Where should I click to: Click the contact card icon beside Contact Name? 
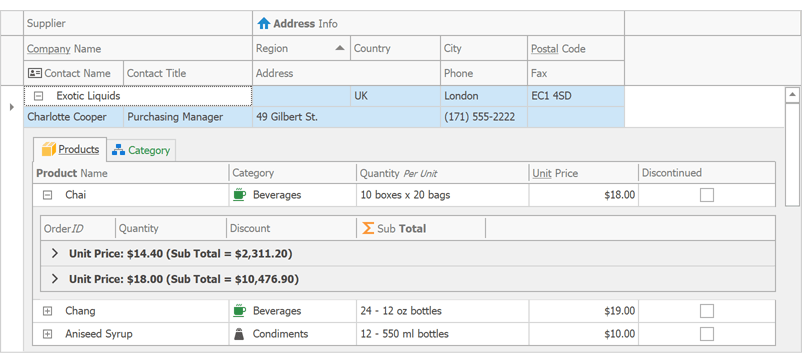point(34,73)
